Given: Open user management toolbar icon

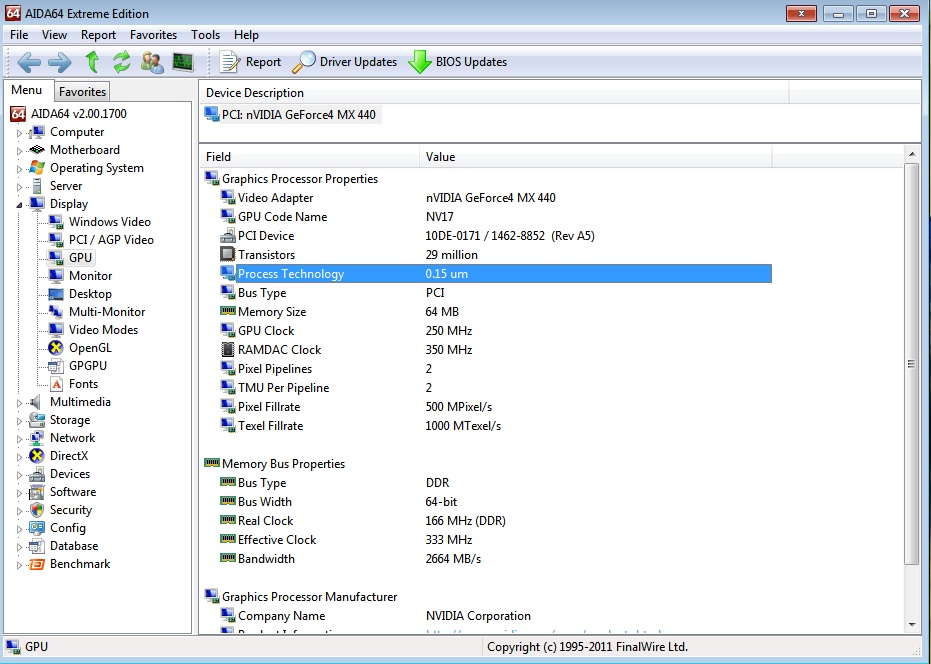Looking at the screenshot, I should (152, 62).
